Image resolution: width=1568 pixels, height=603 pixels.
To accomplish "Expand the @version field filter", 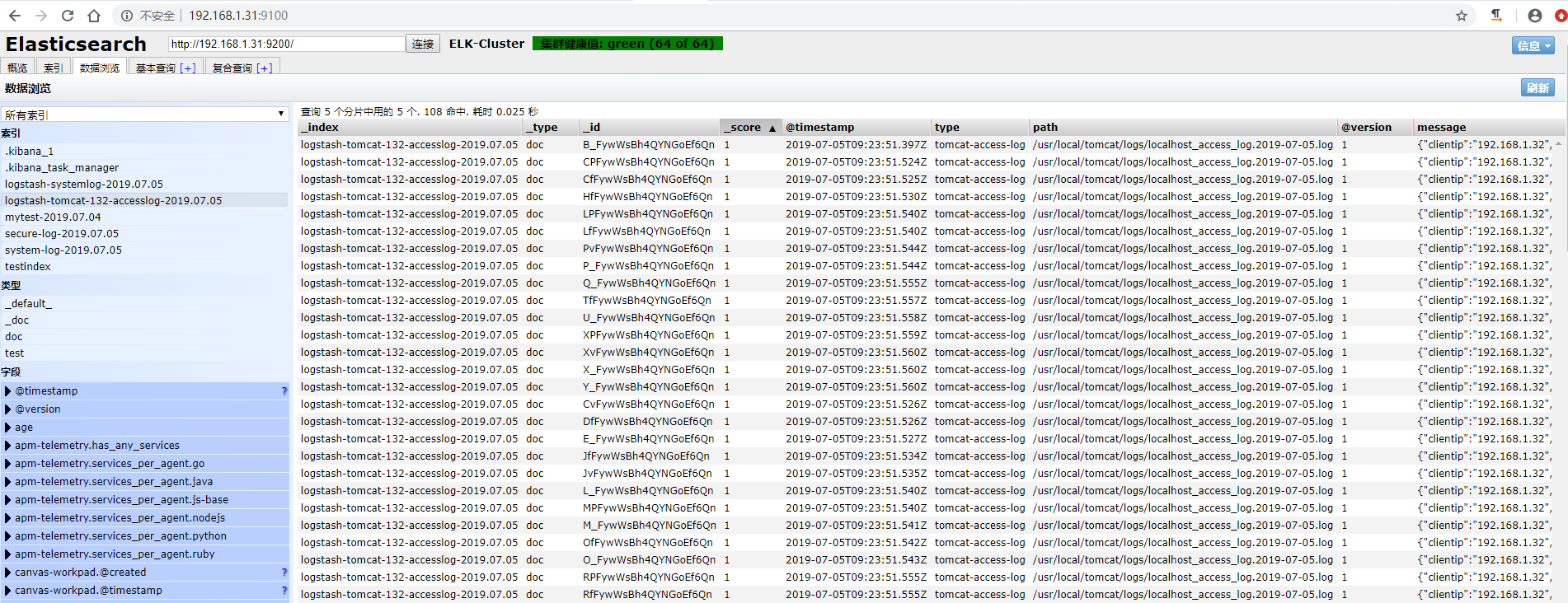I will pyautogui.click(x=8, y=409).
